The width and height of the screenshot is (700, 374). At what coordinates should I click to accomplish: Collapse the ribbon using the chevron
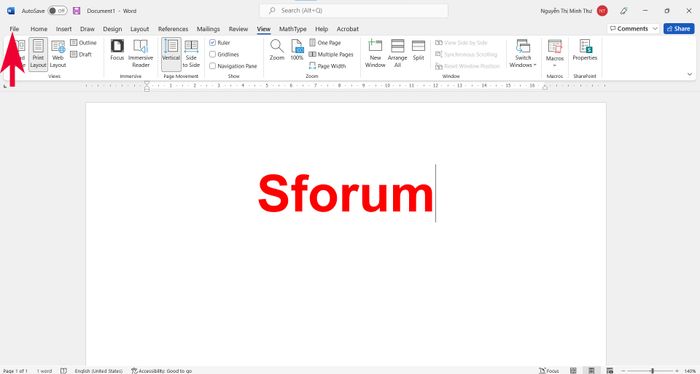(x=689, y=74)
